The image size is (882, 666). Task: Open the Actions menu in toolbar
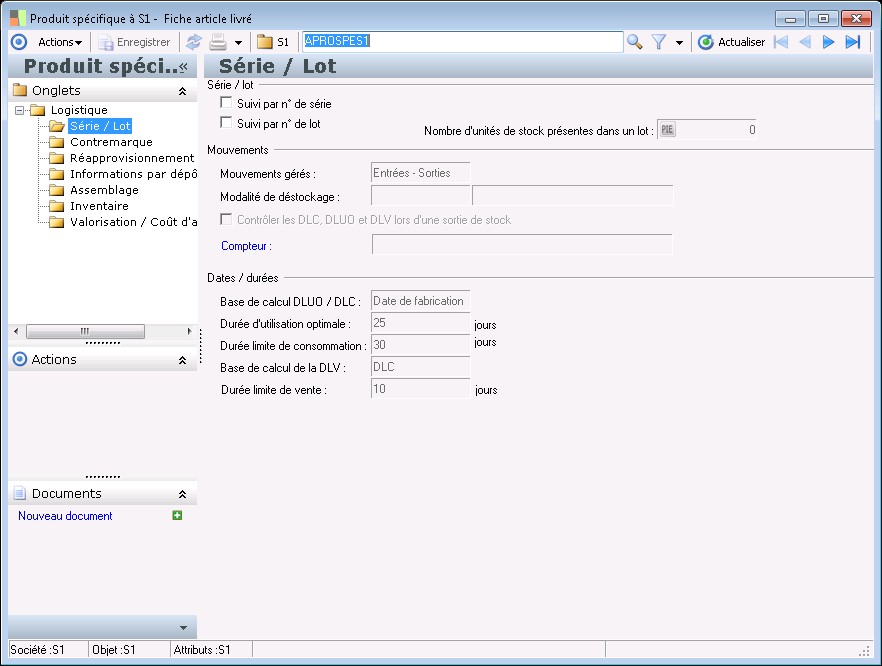tap(60, 42)
